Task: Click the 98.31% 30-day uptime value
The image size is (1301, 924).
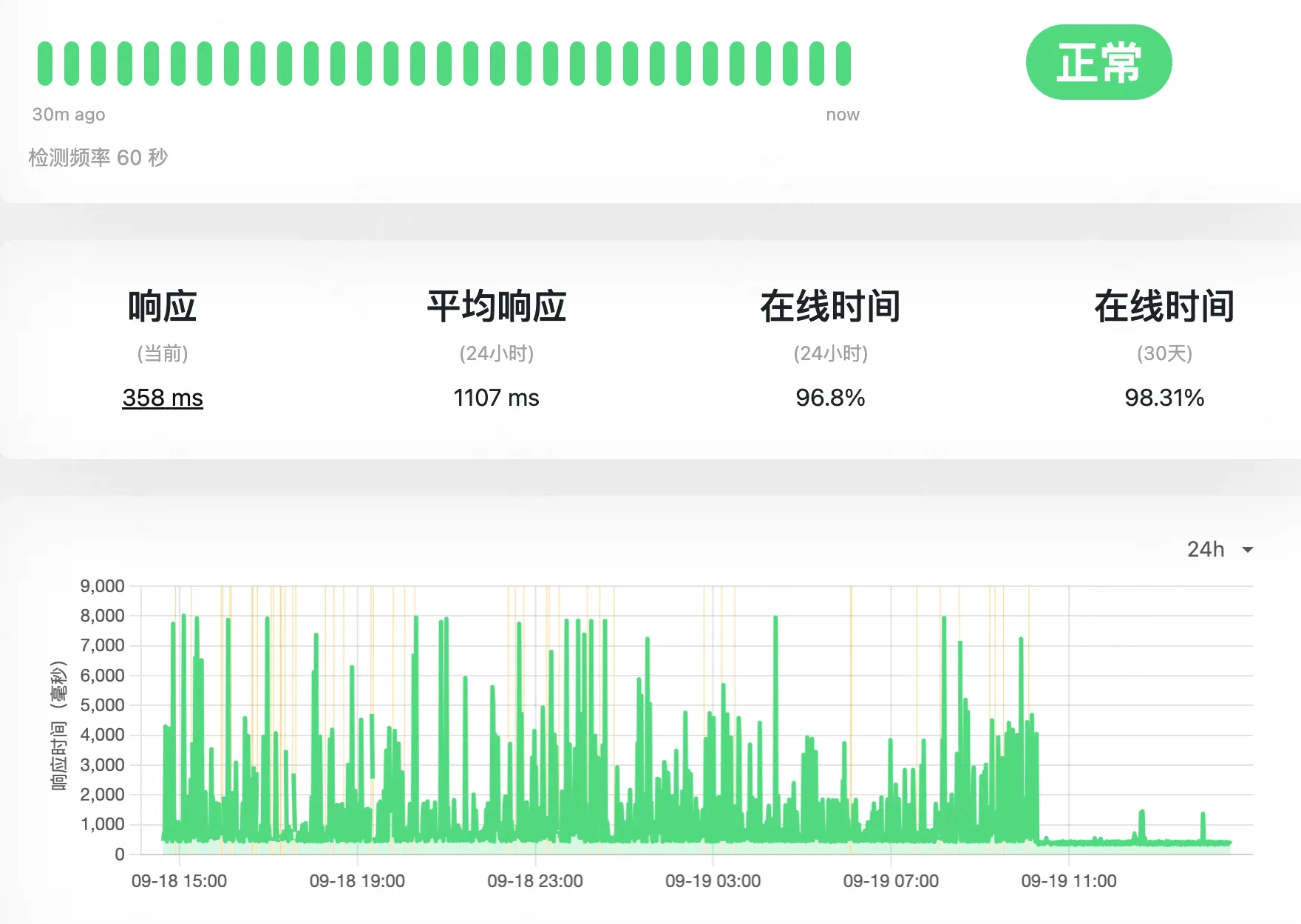Action: coord(1164,398)
